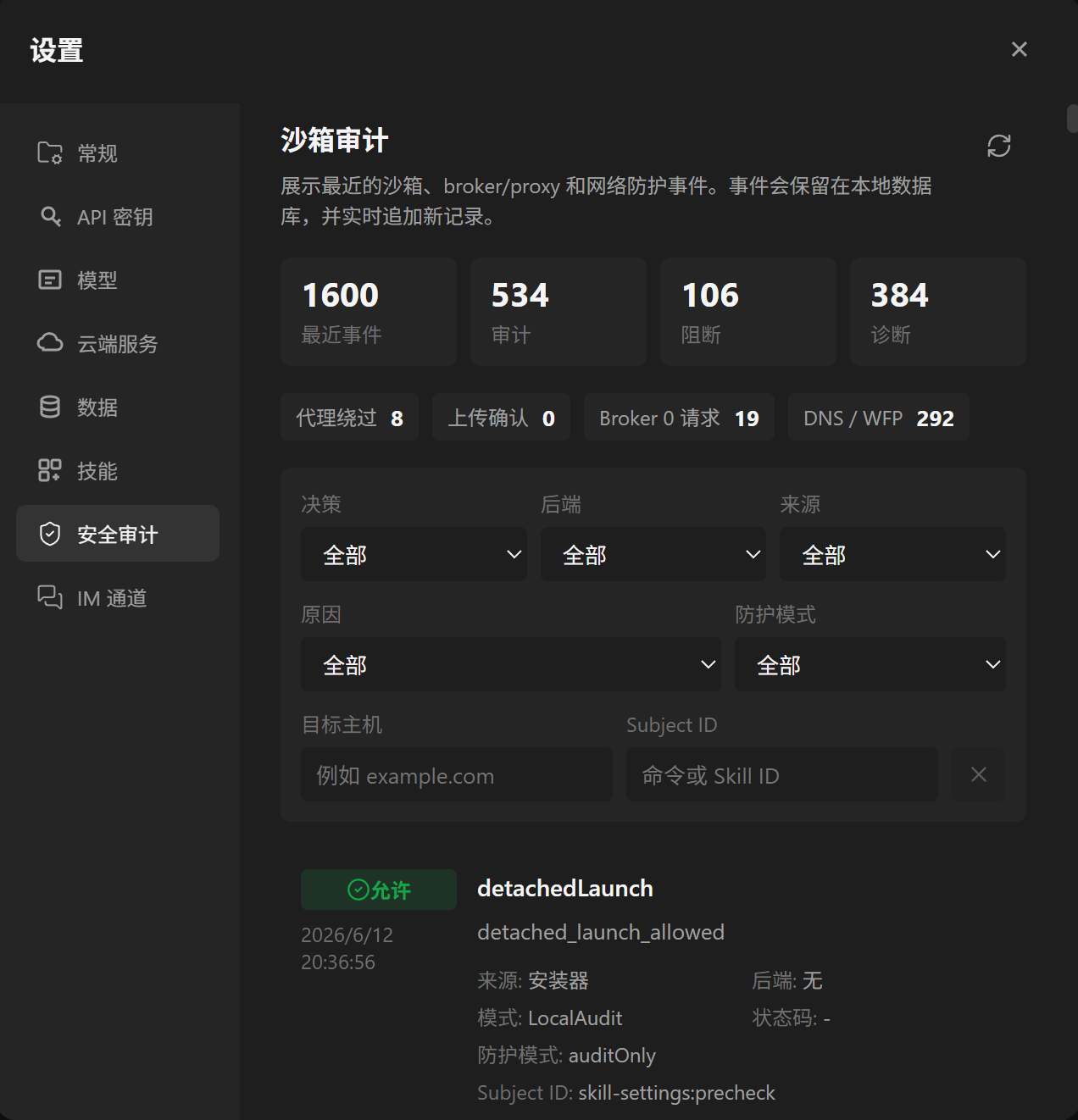1078x1120 pixels.
Task: Click the refresh icon beside 沙箱审计
Action: click(x=999, y=146)
